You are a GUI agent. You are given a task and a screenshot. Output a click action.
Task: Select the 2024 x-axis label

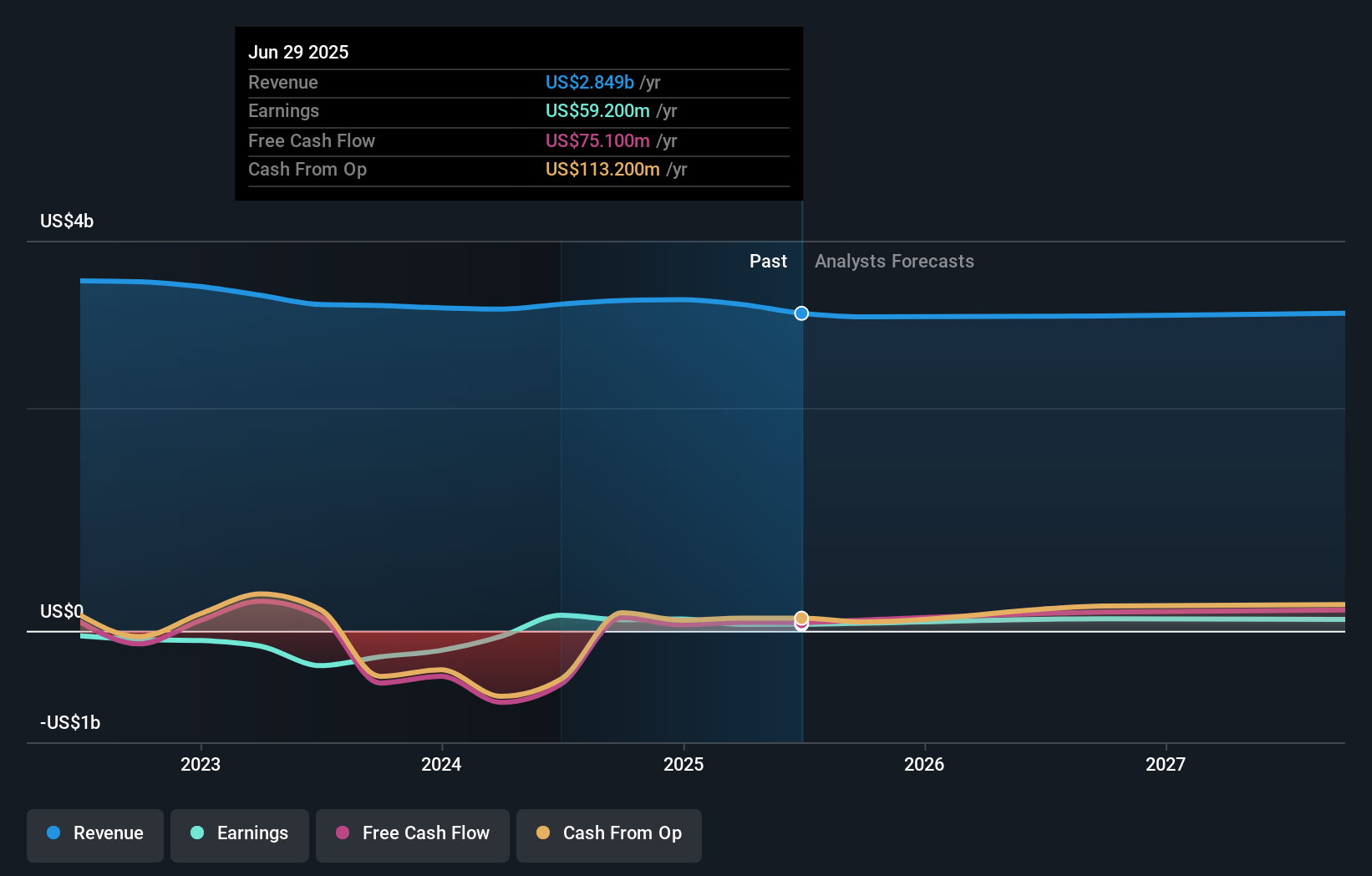(x=441, y=764)
